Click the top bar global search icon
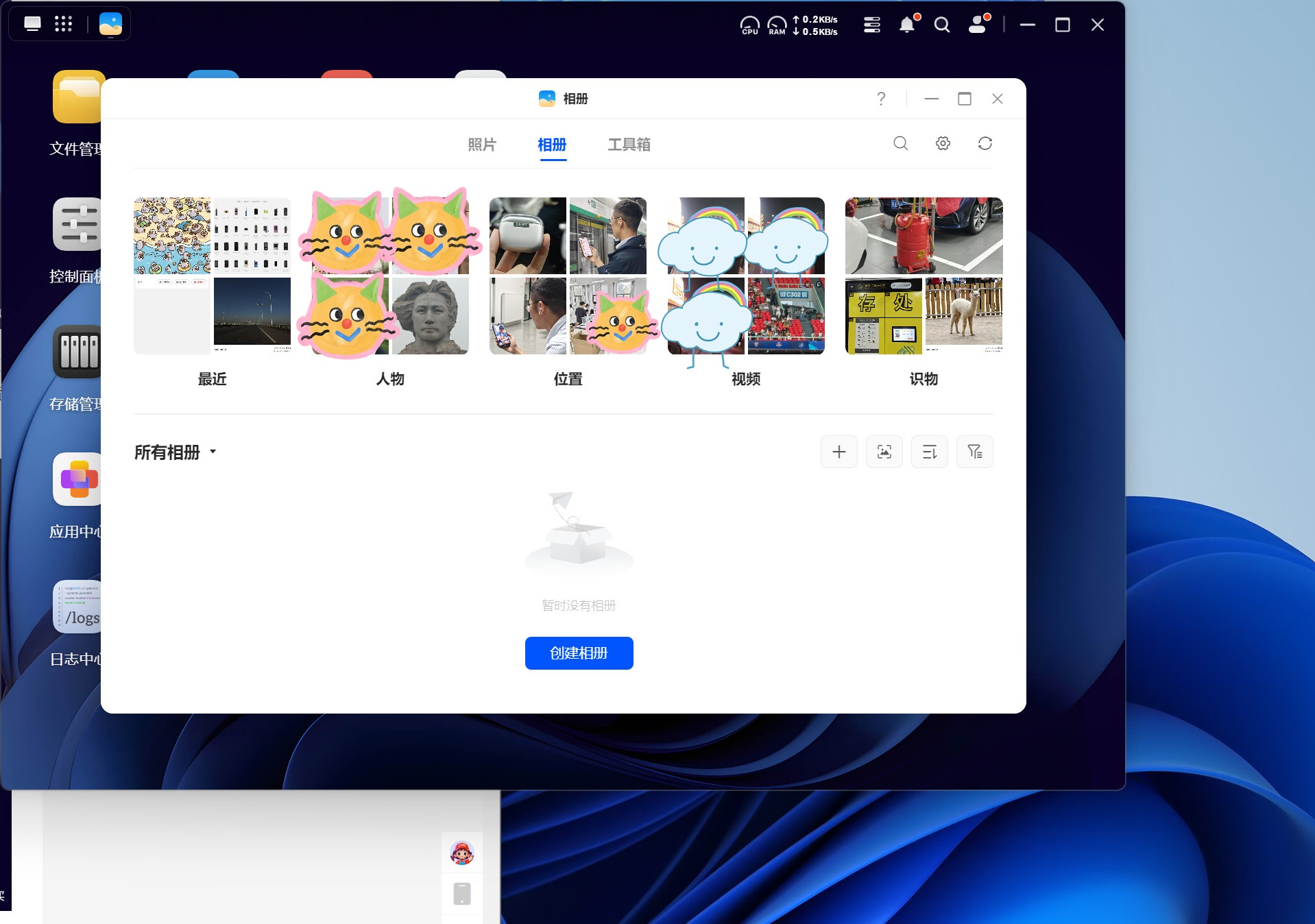 [x=942, y=25]
